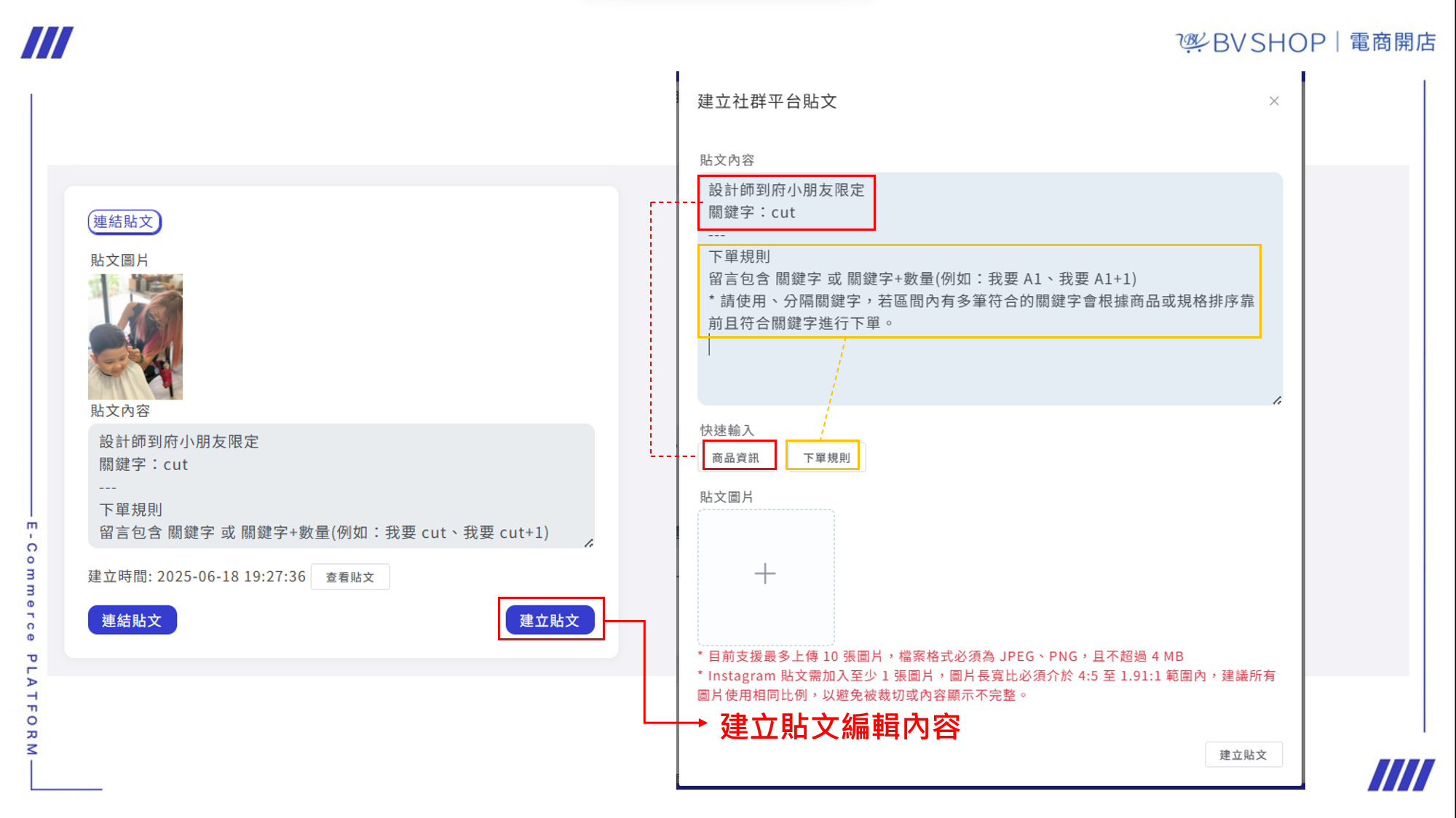This screenshot has width=1456, height=818.
Task: Click the 商品資訊 quick input button
Action: (x=735, y=458)
